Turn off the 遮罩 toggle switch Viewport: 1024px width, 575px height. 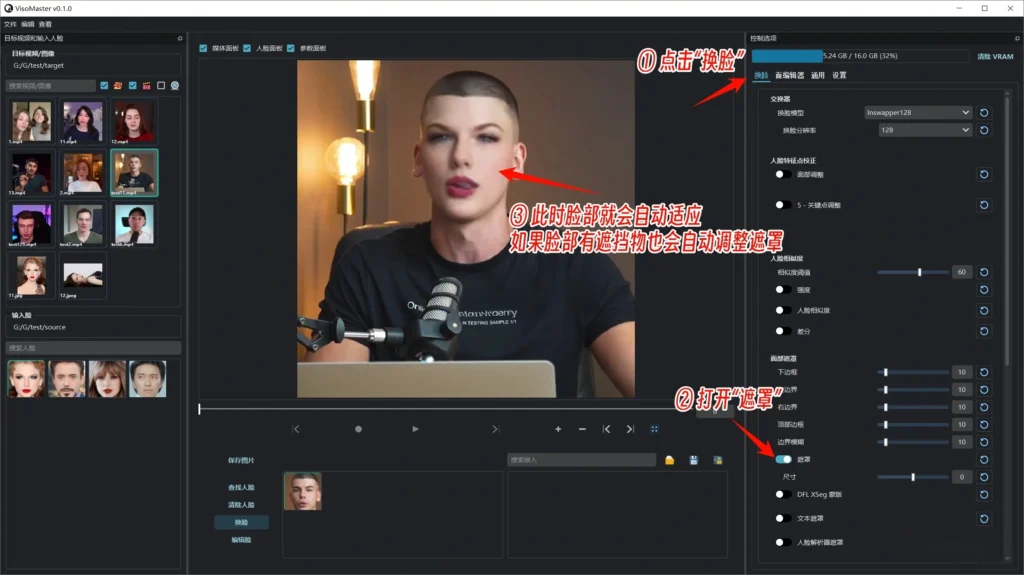tap(783, 459)
